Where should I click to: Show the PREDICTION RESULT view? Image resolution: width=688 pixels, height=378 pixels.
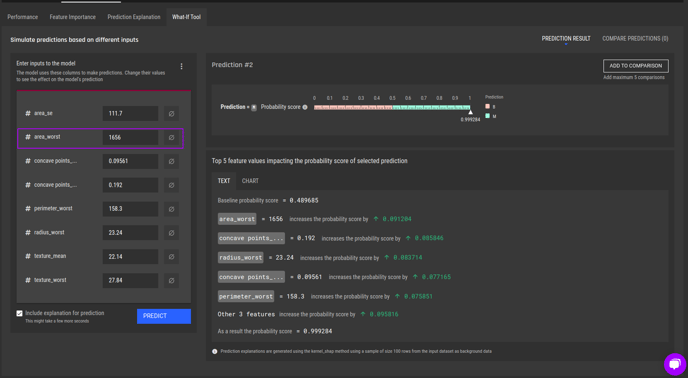tap(566, 39)
